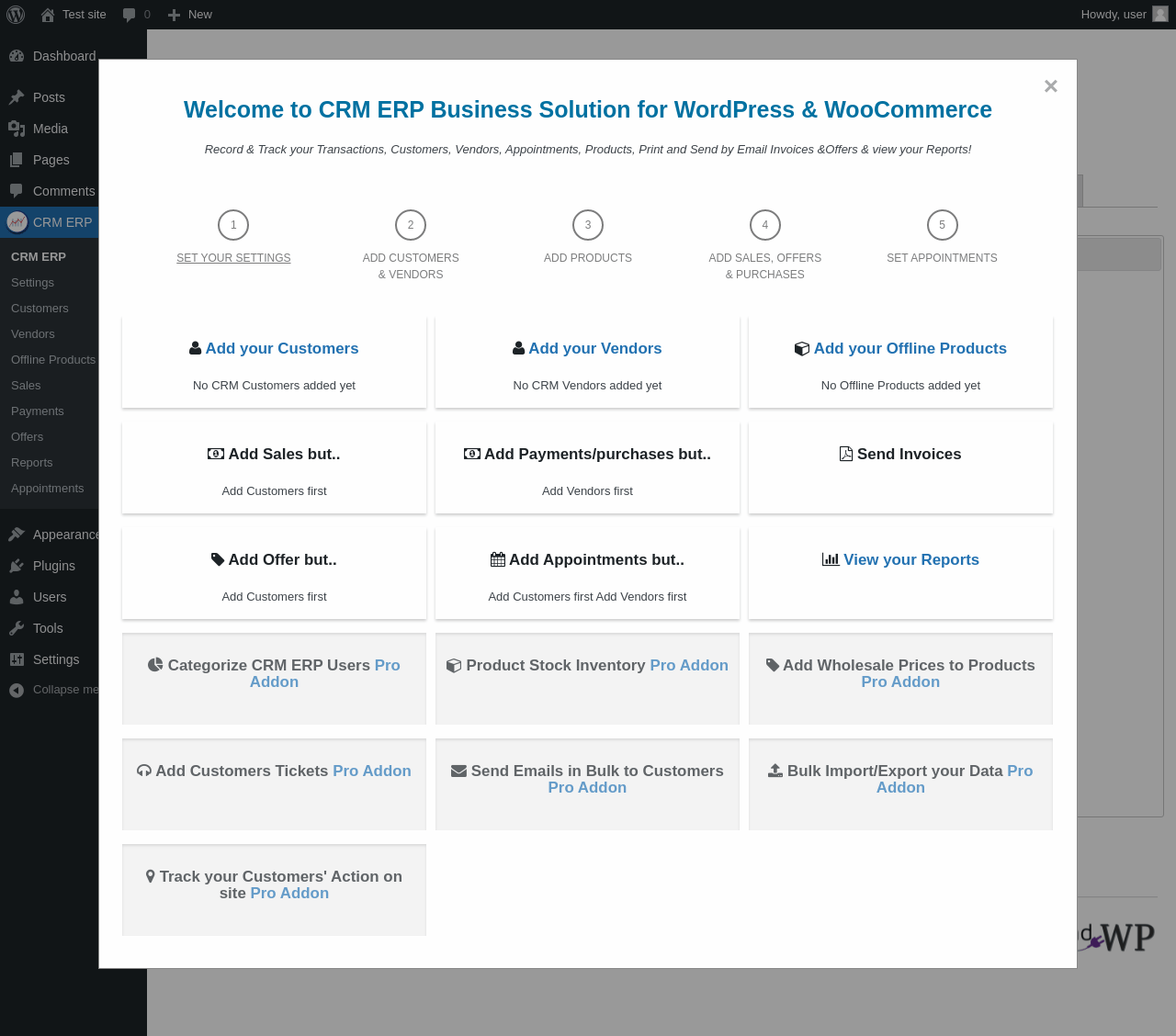Open Track Customers' Action Pro Addon link
The image size is (1176, 1036).
[x=289, y=893]
